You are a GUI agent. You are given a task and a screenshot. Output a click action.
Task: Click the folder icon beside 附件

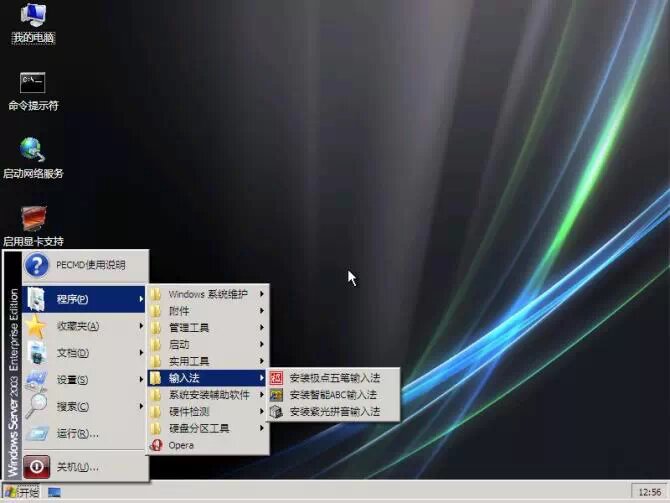156,311
